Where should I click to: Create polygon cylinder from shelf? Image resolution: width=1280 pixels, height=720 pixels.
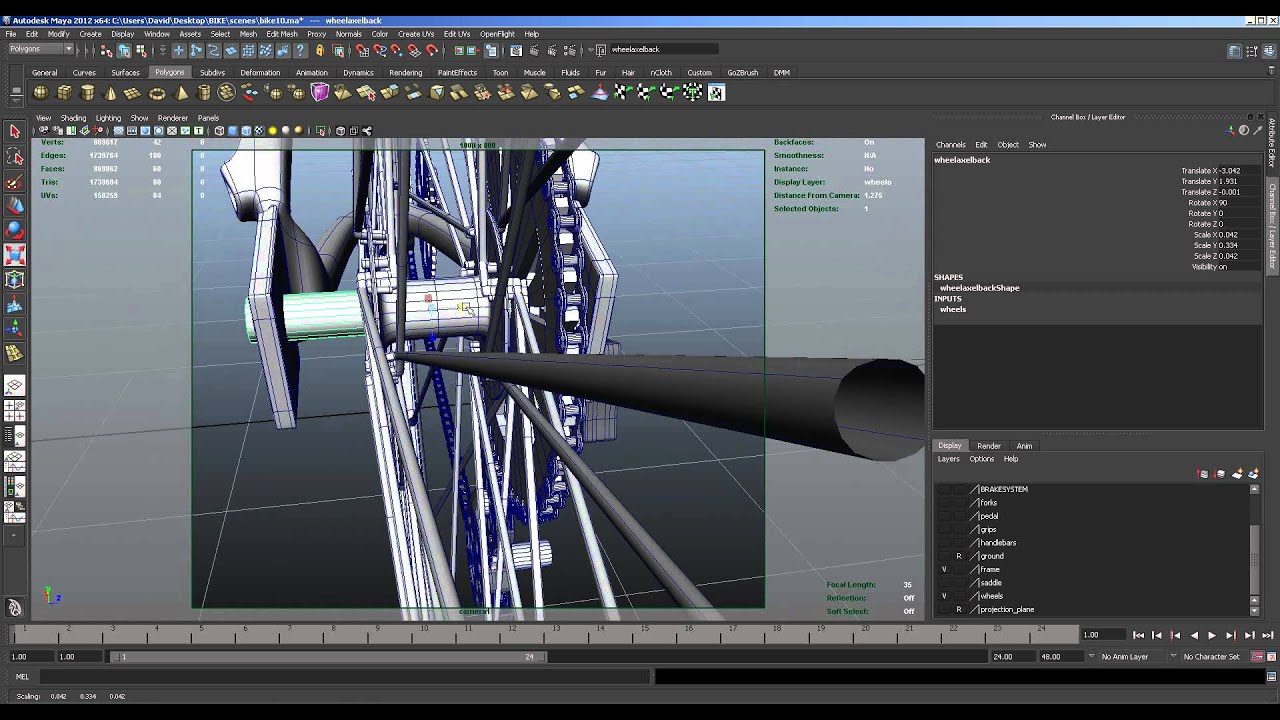tap(87, 93)
